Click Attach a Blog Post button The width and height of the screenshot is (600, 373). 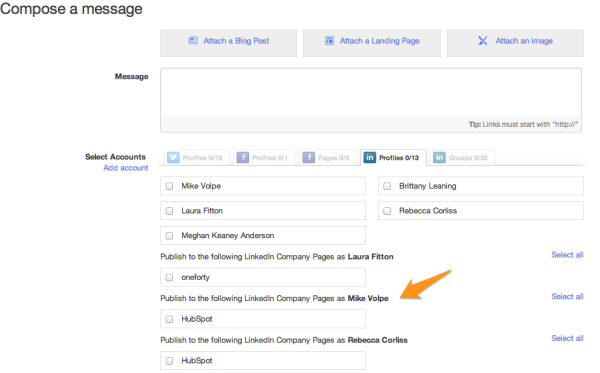click(x=228, y=43)
